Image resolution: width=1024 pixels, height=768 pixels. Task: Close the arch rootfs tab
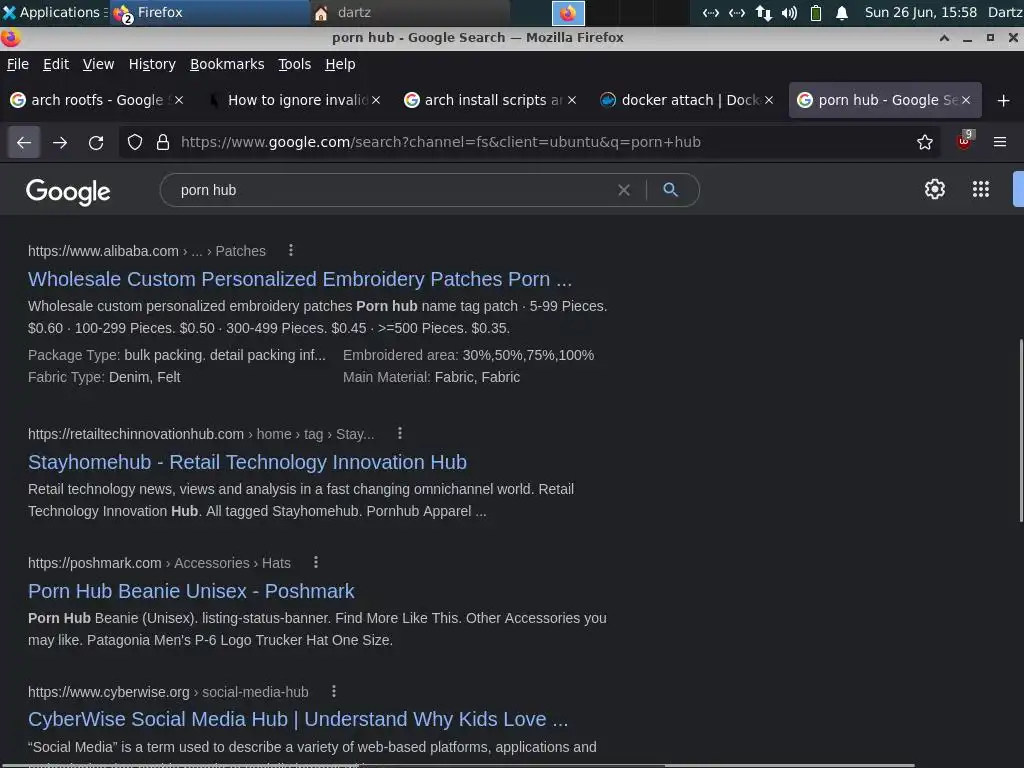(x=179, y=100)
